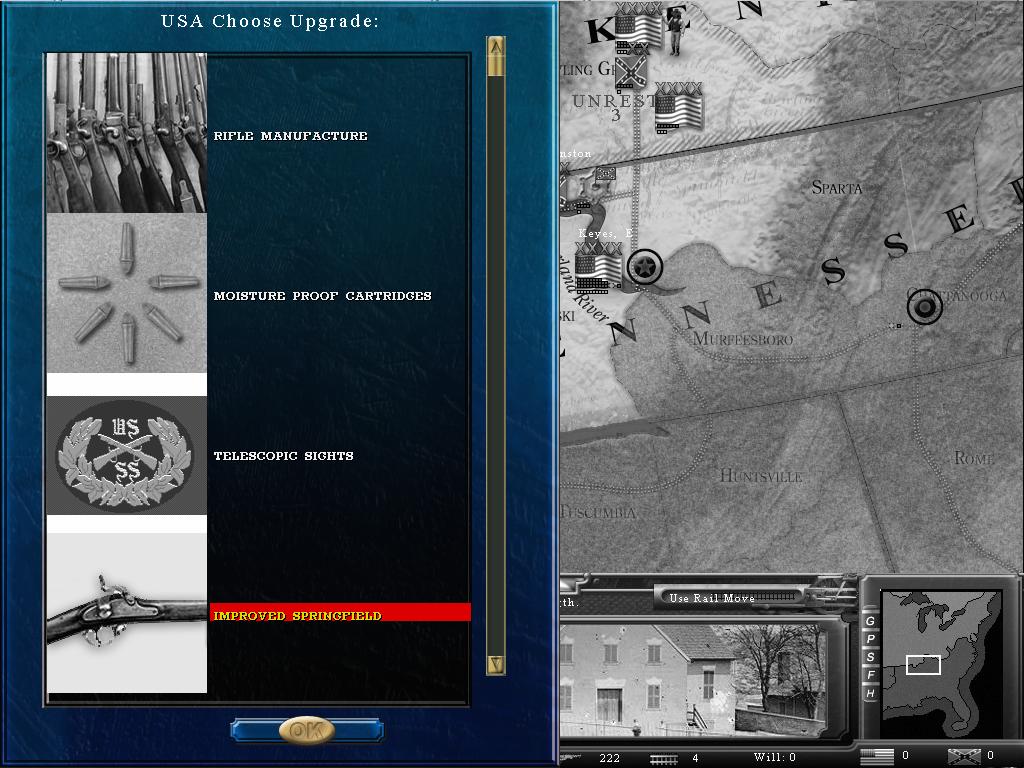
Task: Click the stacked rifles thumbnail image
Action: (127, 133)
